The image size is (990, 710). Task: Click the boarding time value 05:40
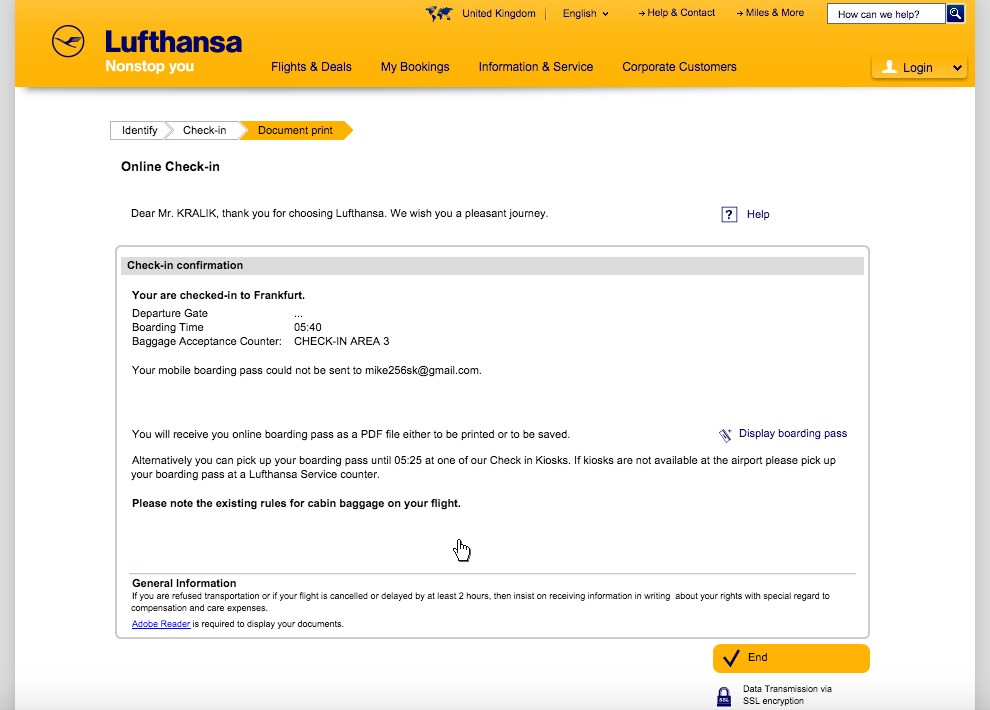(307, 328)
